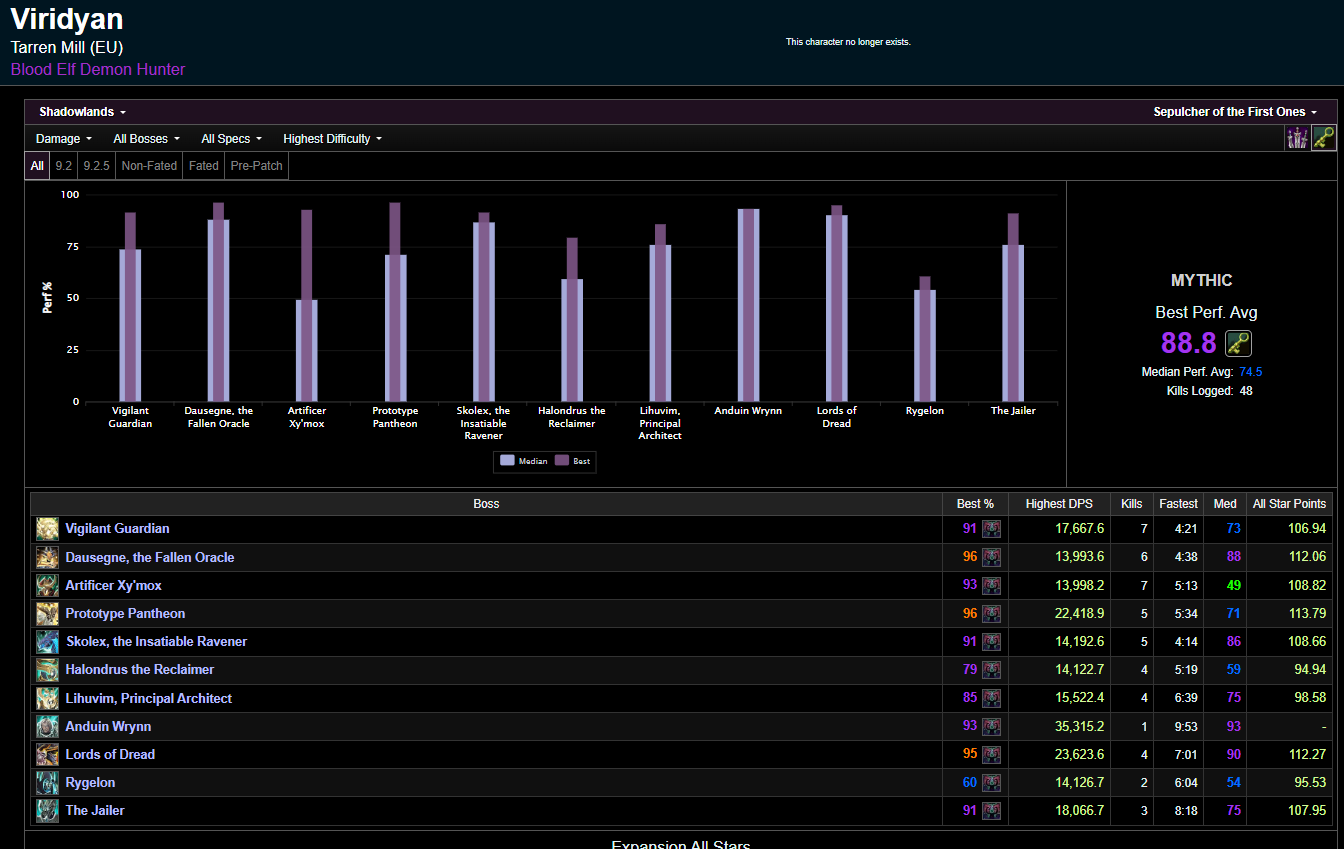This screenshot has height=849, width=1344.
Task: Click the Med column header
Action: click(x=1225, y=504)
